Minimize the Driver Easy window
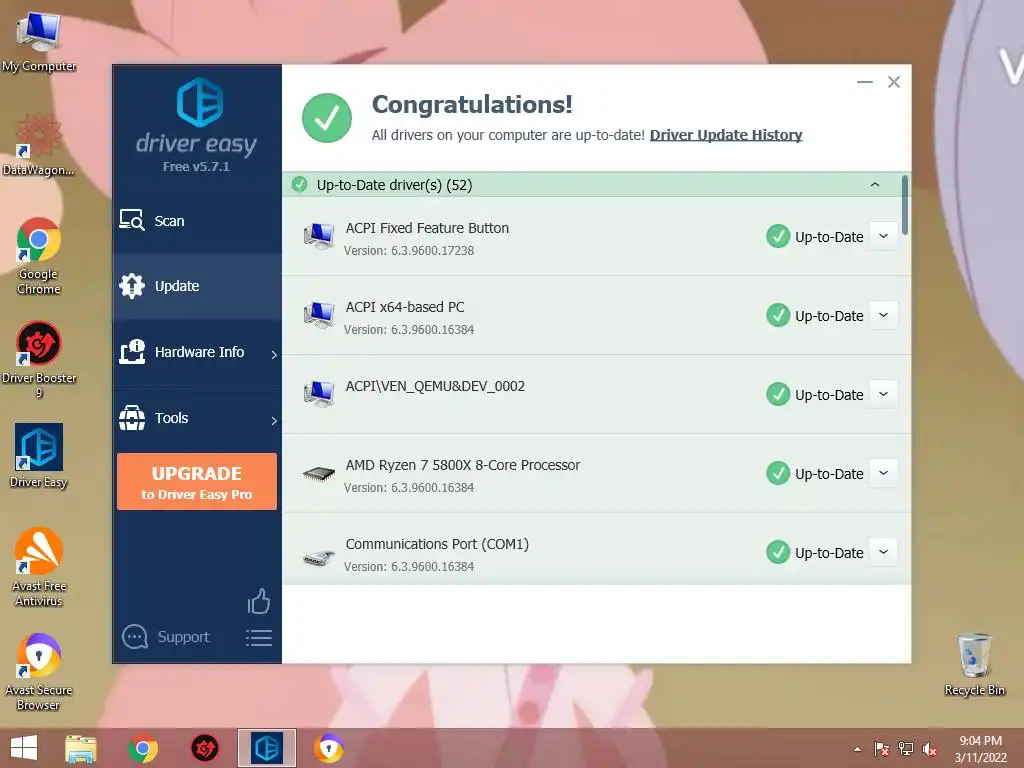 865,82
